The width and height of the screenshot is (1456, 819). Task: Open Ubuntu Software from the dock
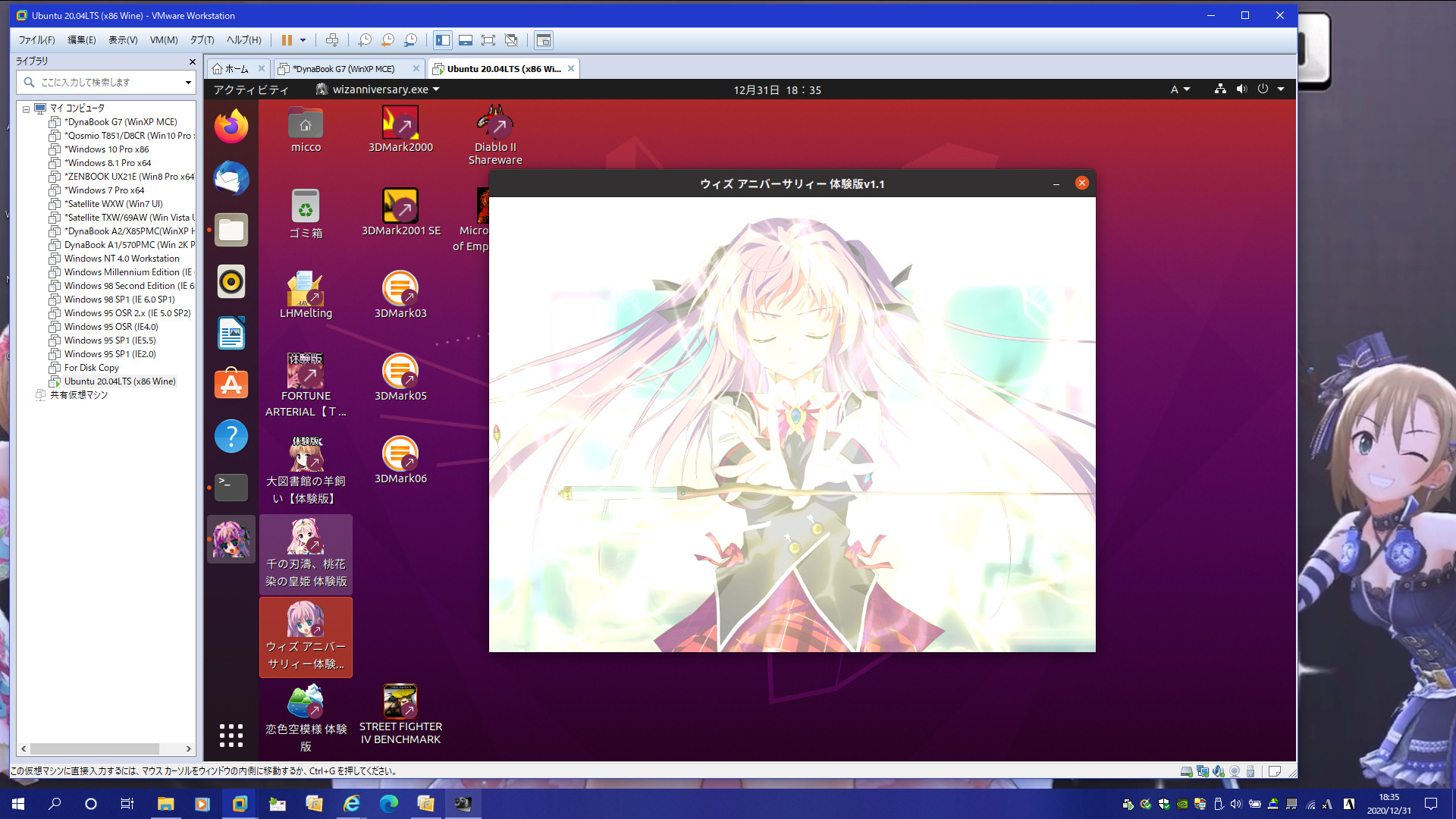tap(231, 384)
